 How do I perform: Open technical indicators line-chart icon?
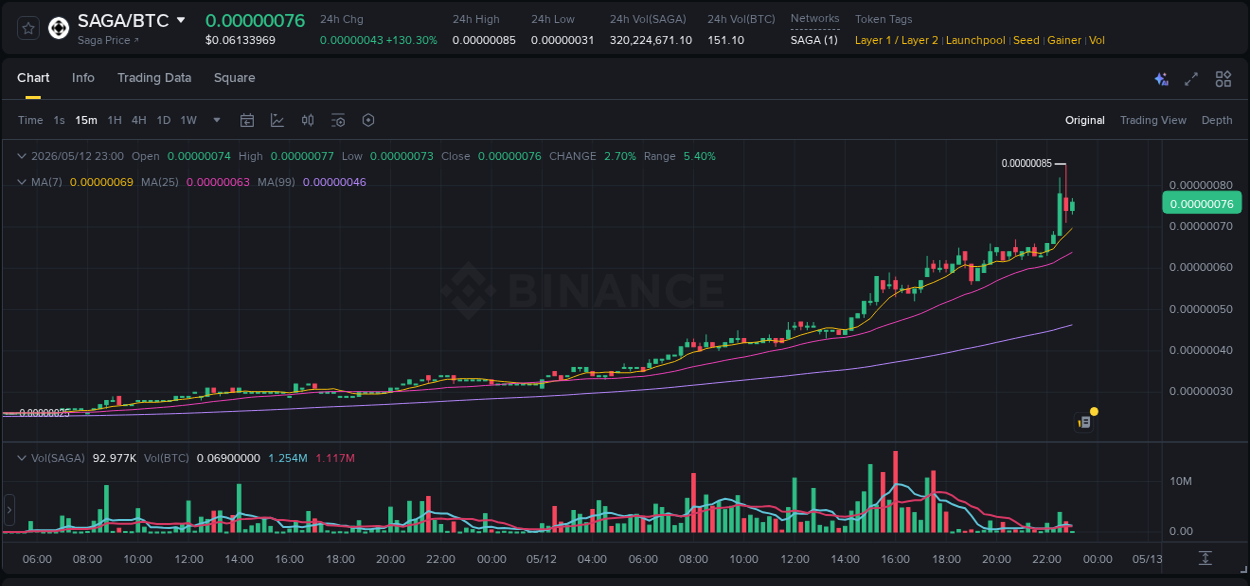277,120
